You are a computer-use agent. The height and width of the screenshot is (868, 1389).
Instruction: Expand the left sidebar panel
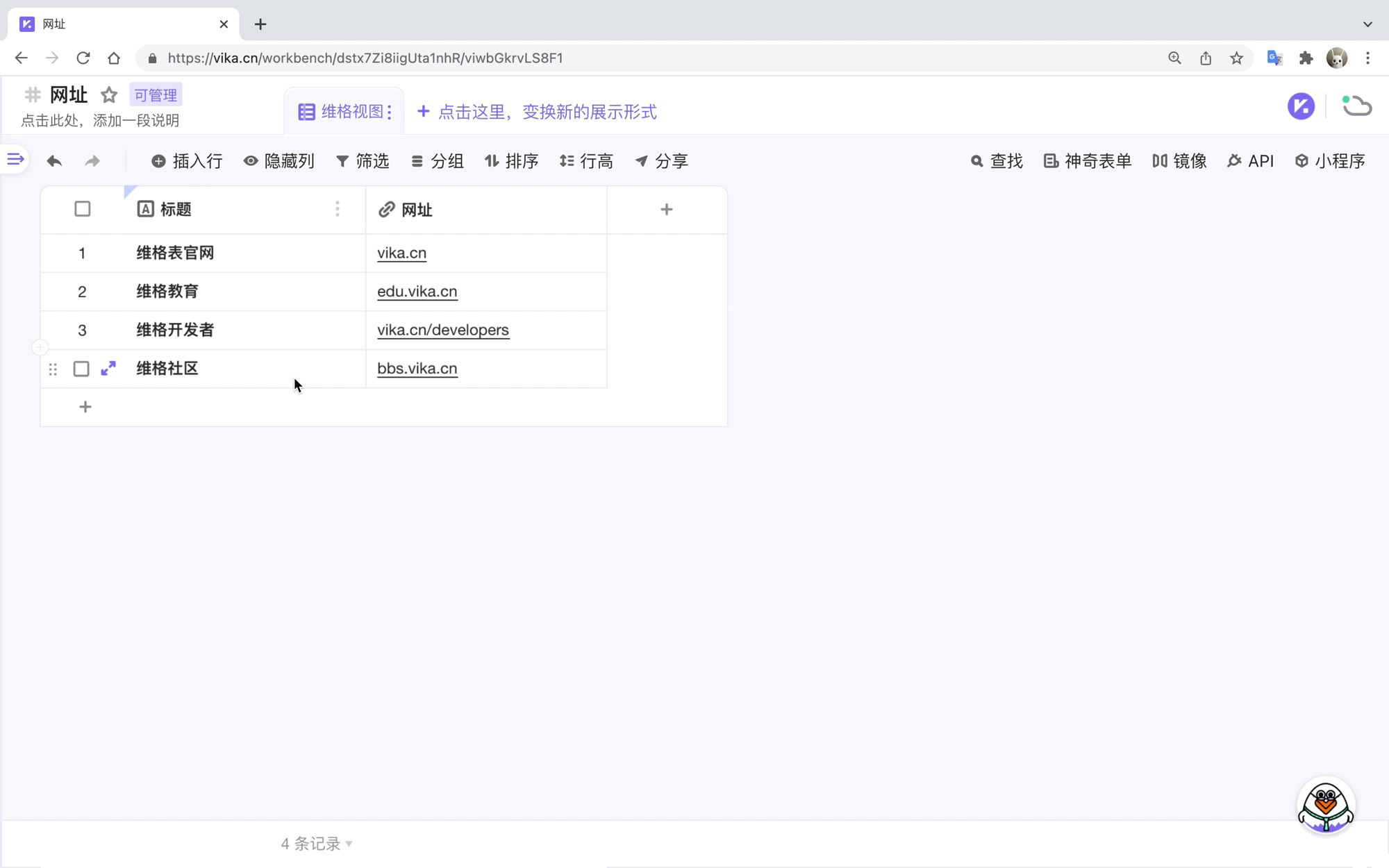pos(15,160)
